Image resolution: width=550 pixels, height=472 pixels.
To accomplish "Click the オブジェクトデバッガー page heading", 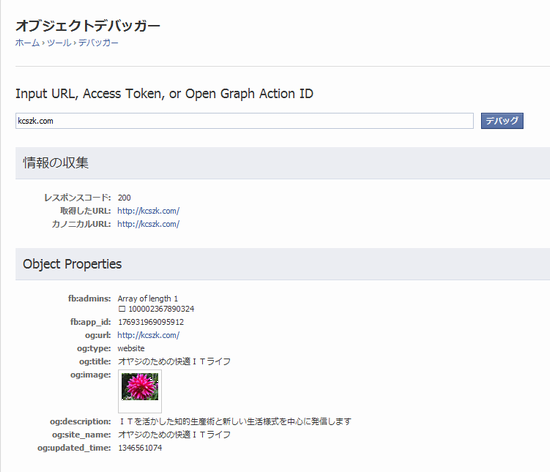I will pyautogui.click(x=88, y=26).
